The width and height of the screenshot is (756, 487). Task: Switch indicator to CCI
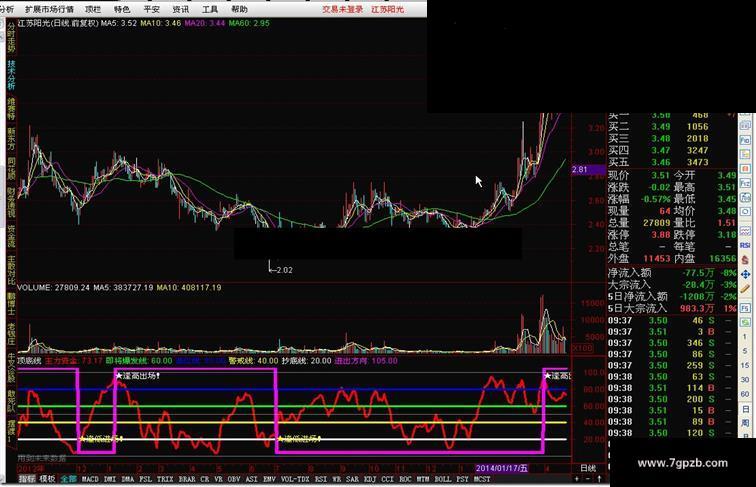click(387, 479)
